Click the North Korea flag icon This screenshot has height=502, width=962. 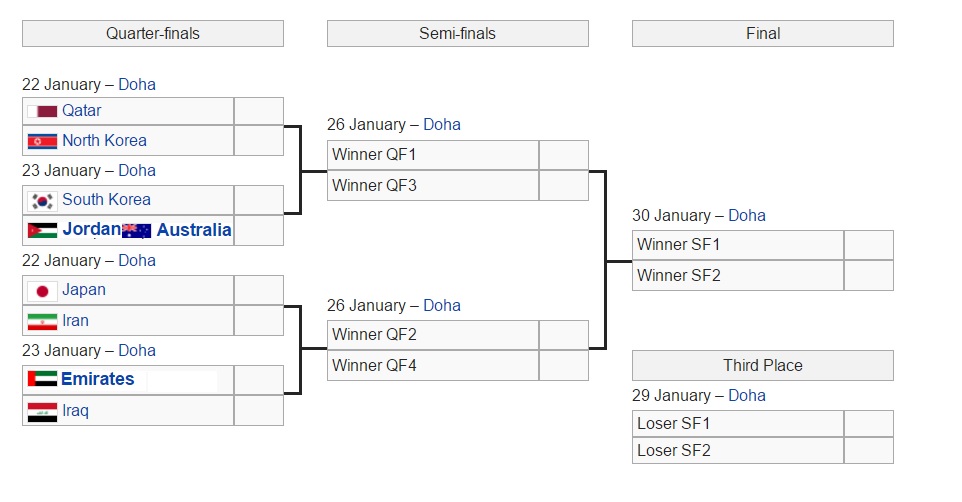click(42, 141)
